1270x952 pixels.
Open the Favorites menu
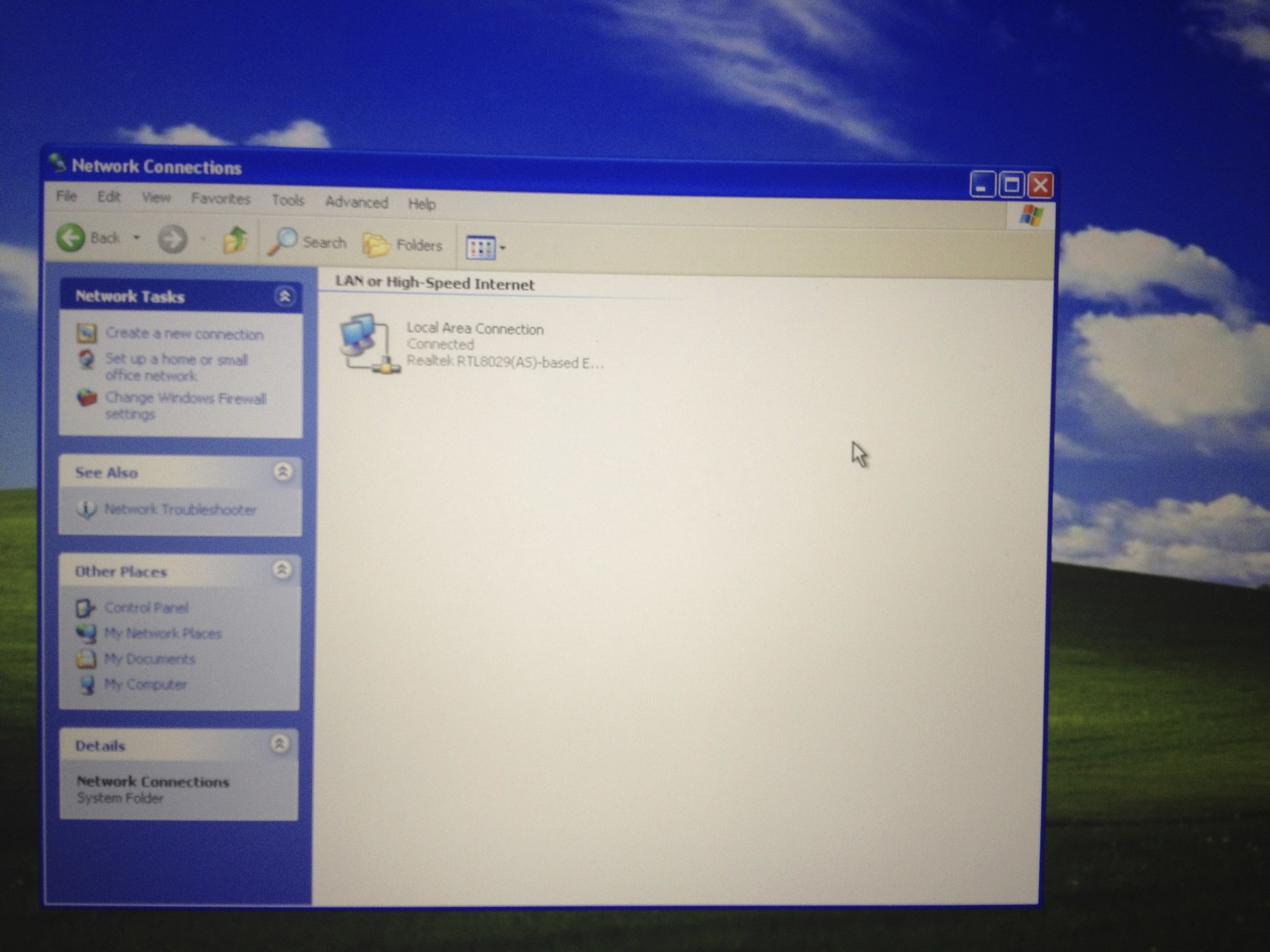pyautogui.click(x=221, y=199)
